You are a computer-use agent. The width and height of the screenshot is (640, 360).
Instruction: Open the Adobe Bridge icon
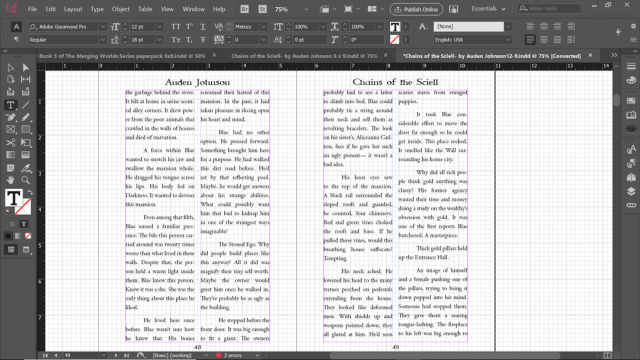pyautogui.click(x=244, y=9)
